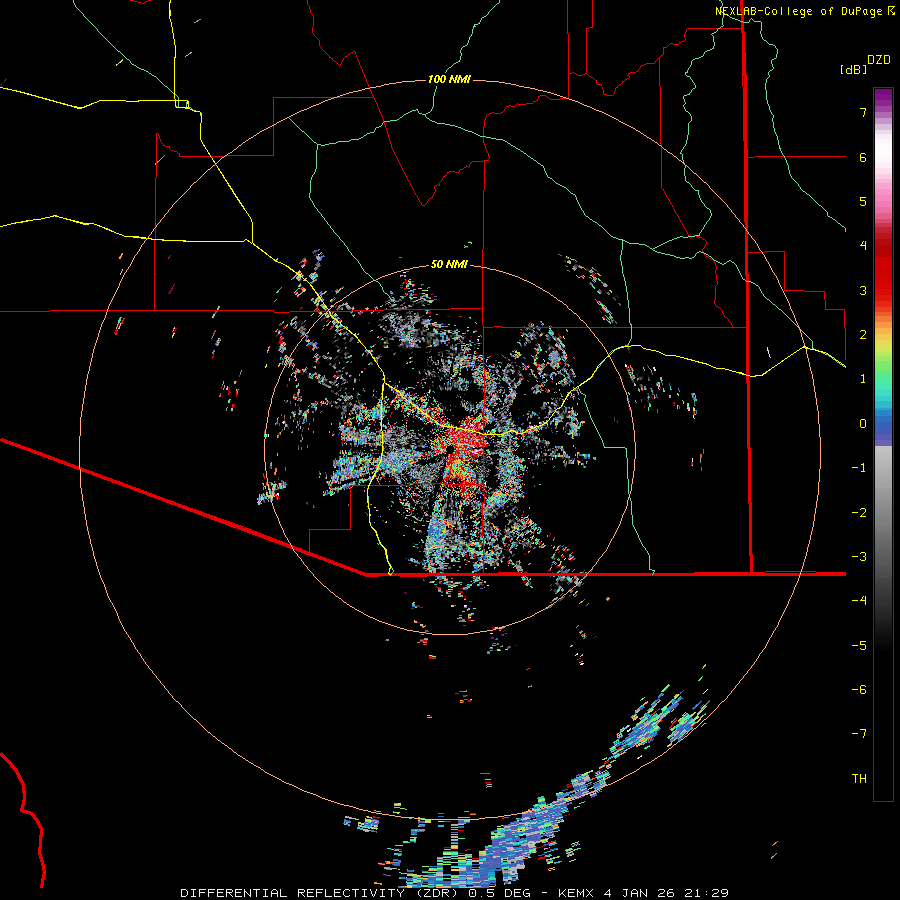Click the -2 value on the color scale
The height and width of the screenshot is (900, 900).
pos(859,513)
